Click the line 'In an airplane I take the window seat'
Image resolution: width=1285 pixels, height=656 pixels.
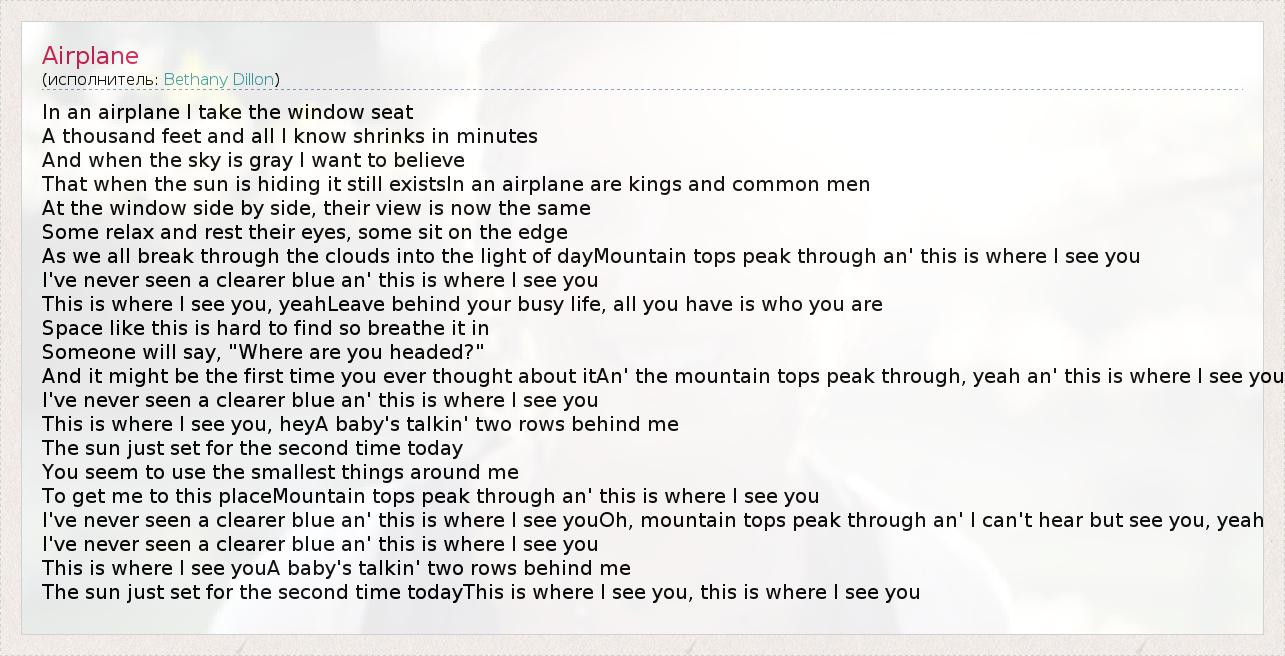[227, 112]
